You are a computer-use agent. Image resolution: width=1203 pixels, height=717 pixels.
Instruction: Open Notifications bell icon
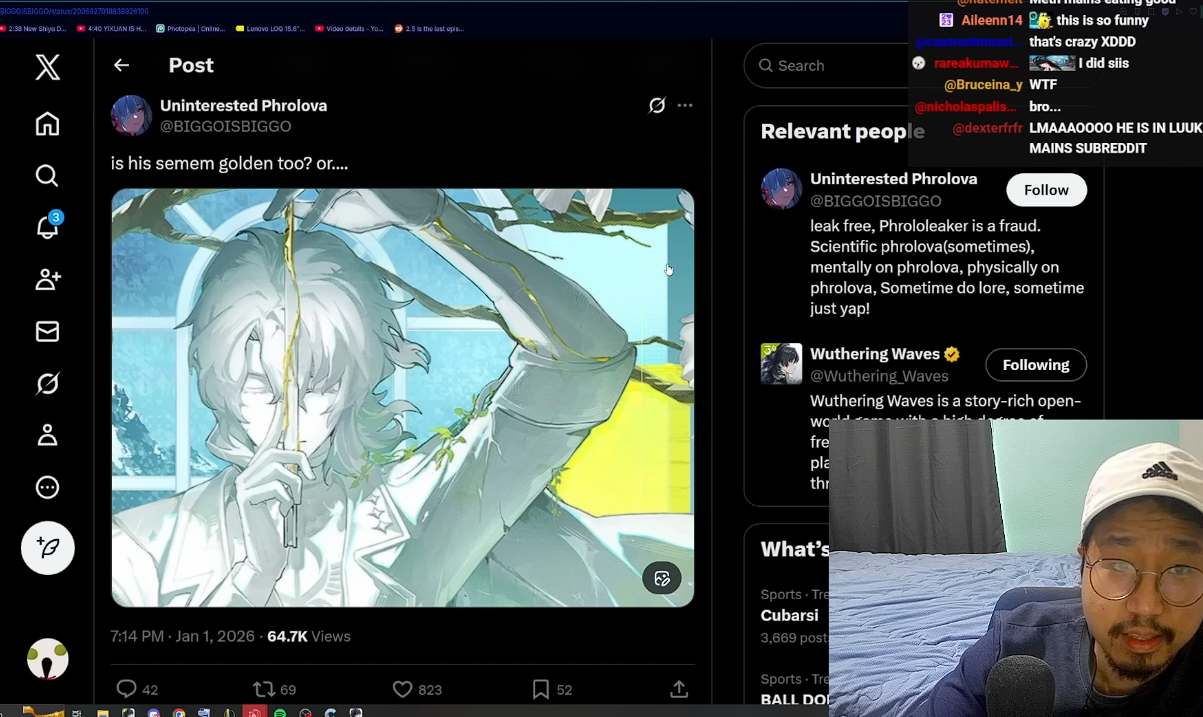[x=47, y=226]
